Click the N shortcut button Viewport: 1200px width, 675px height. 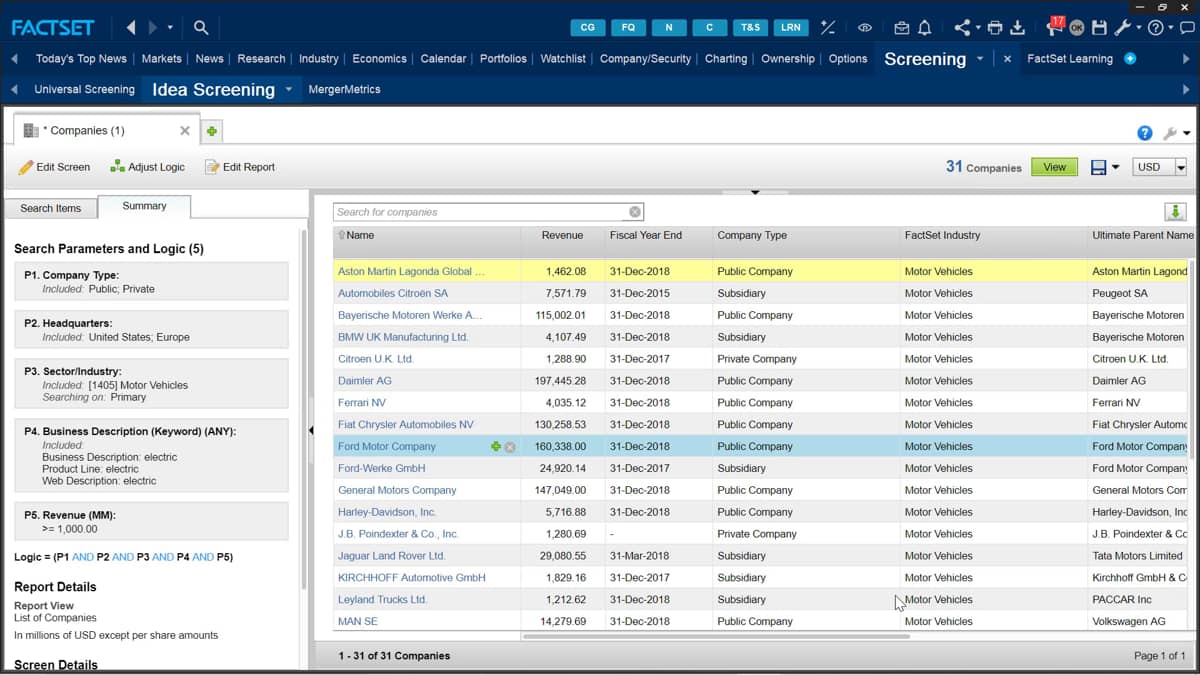(669, 27)
